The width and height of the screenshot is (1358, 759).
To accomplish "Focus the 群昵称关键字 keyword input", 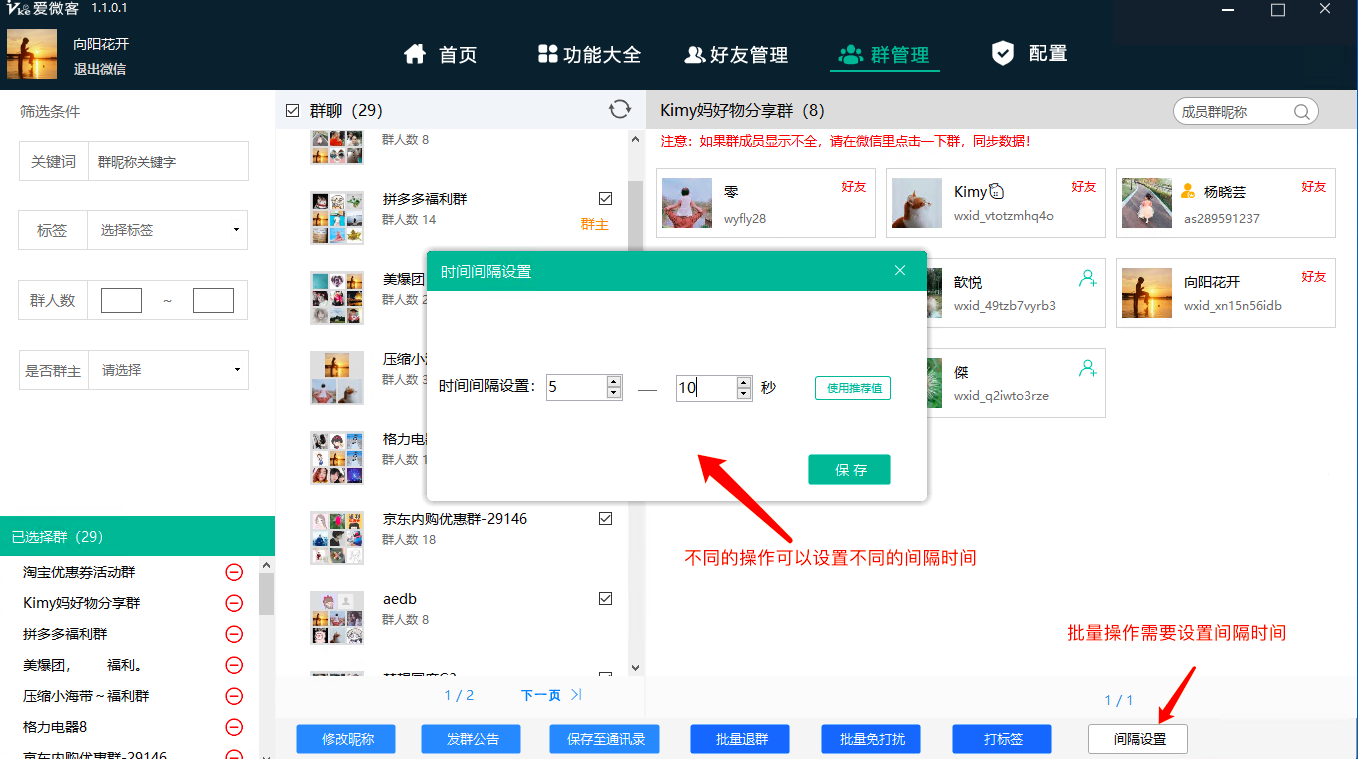I will click(168, 161).
